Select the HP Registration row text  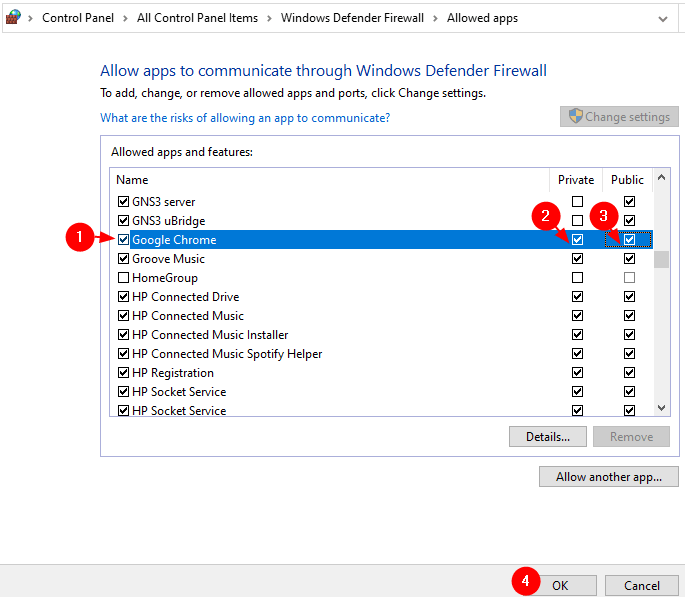pos(173,373)
